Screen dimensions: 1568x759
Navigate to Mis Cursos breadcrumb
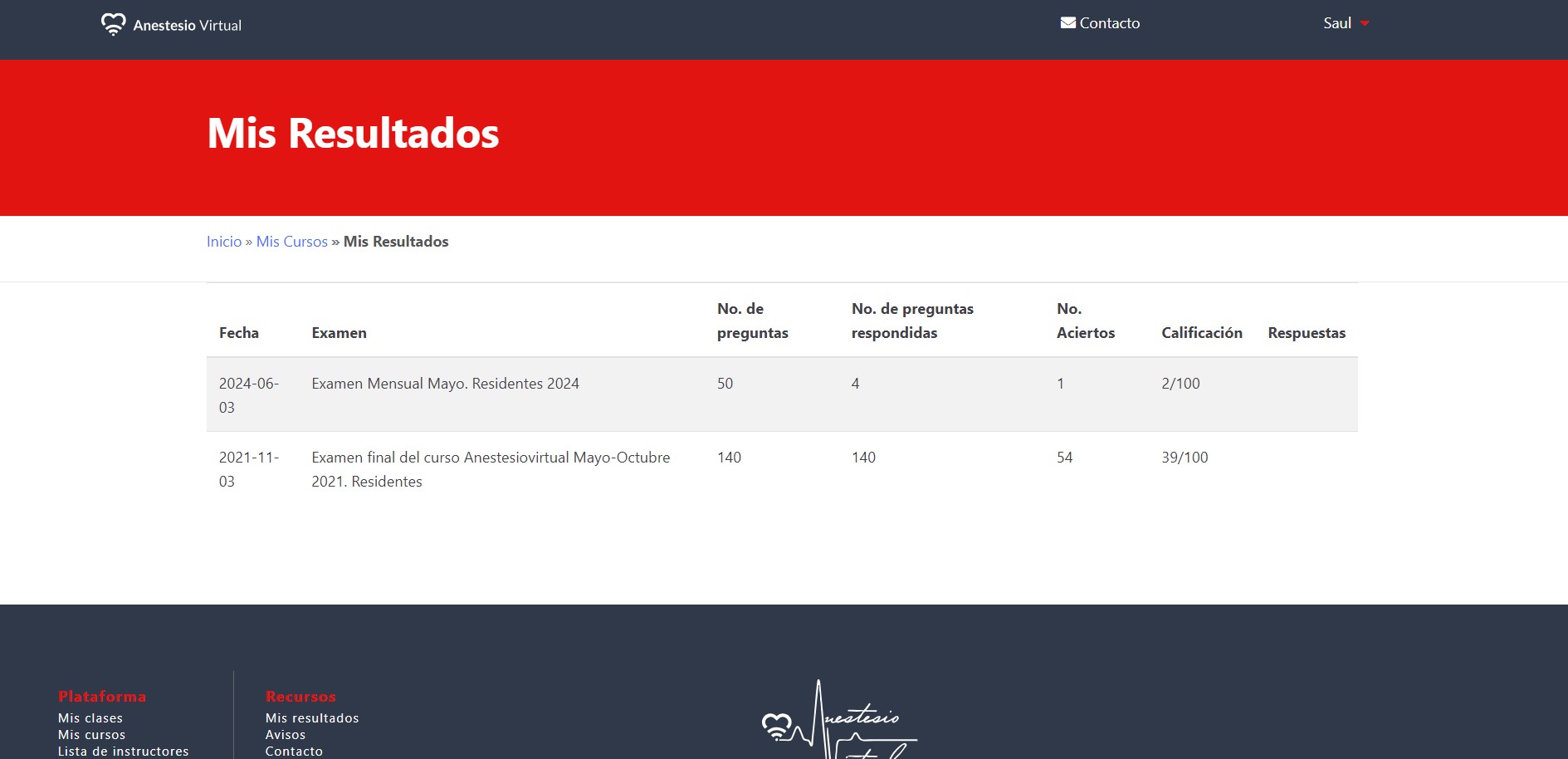292,242
